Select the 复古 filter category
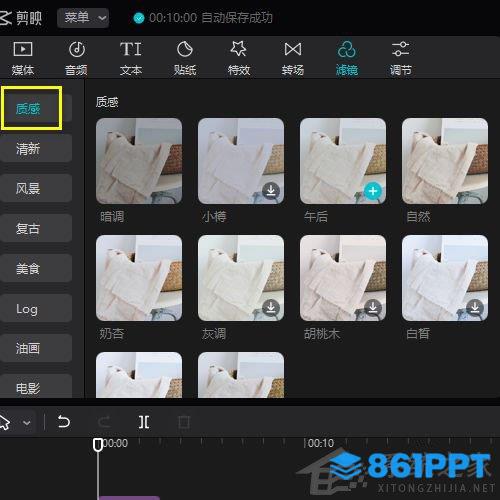The height and width of the screenshot is (500, 500). pyautogui.click(x=36, y=228)
